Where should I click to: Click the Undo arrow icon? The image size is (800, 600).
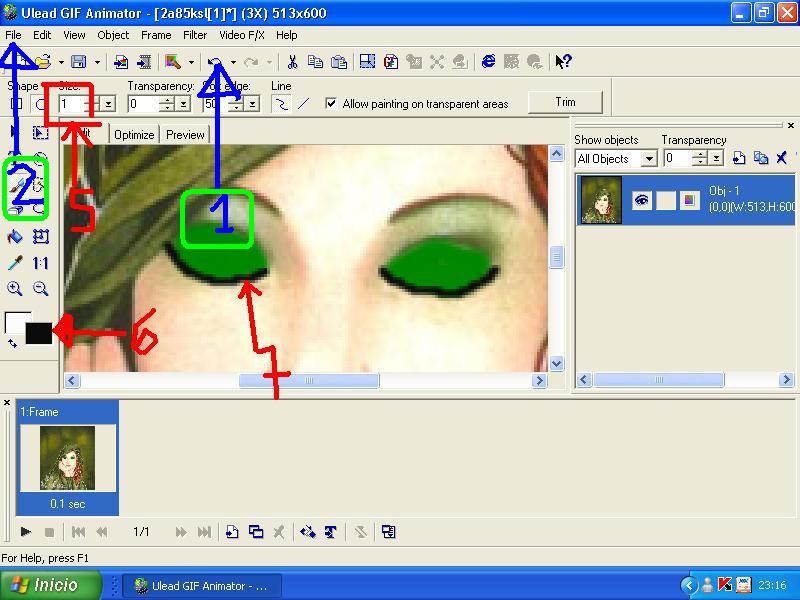point(215,62)
